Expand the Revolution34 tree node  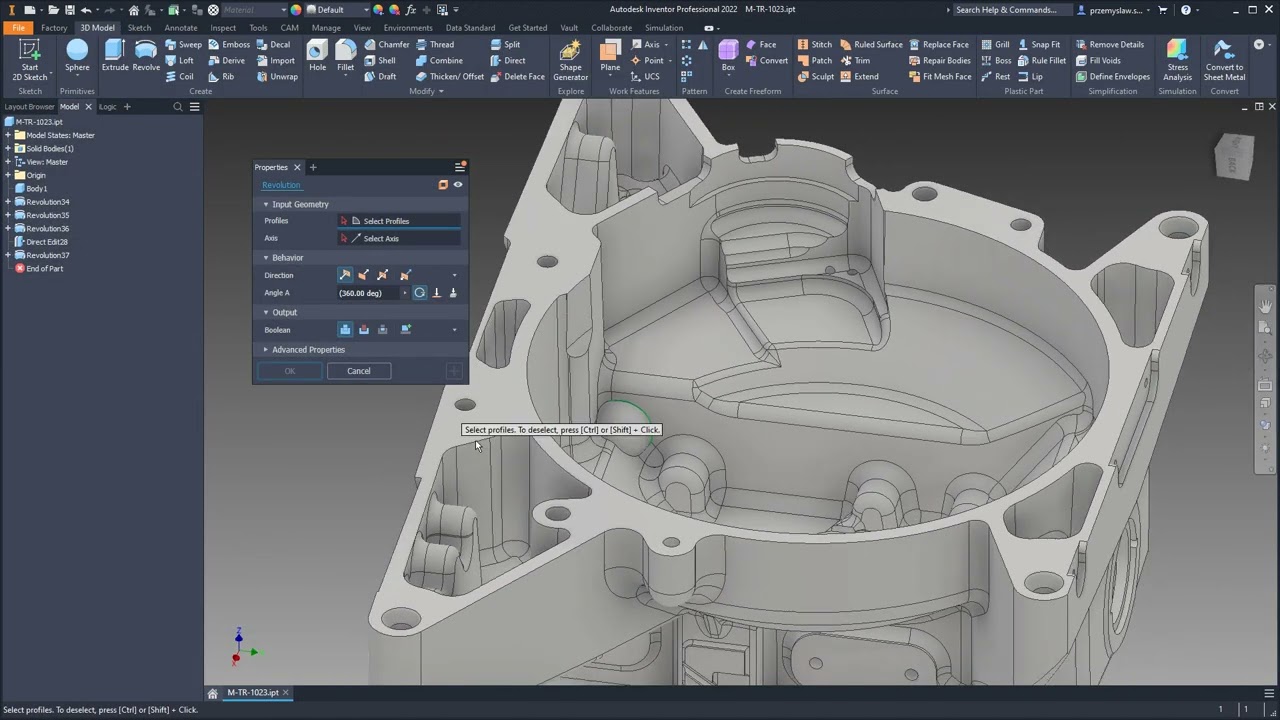[x=8, y=202]
